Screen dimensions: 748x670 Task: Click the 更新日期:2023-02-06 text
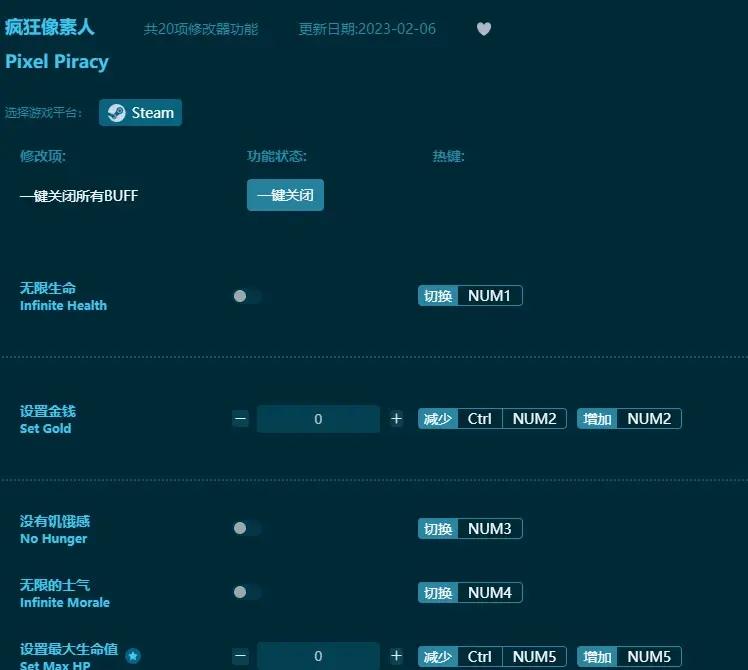click(367, 29)
